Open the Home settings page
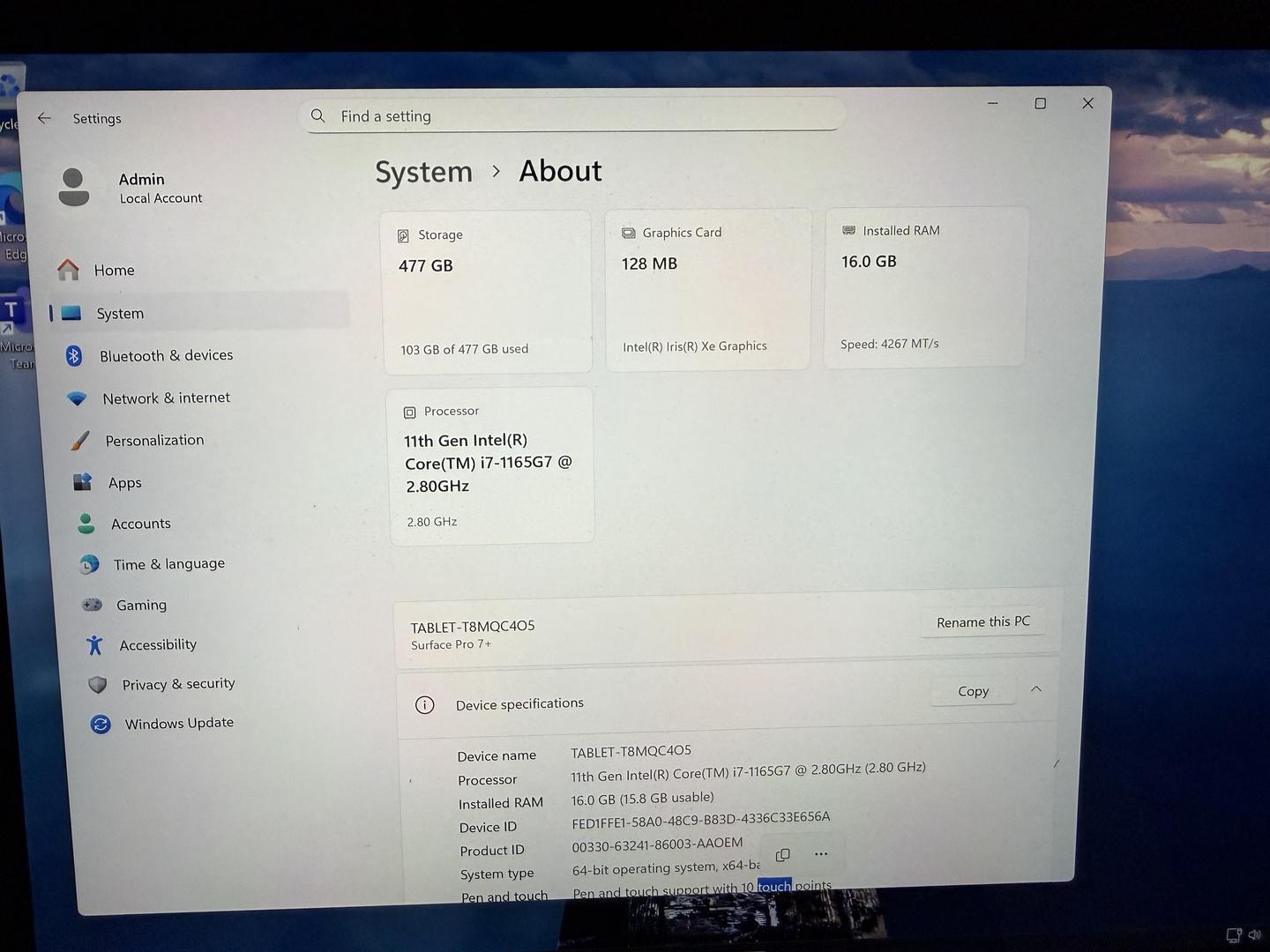The width and height of the screenshot is (1270, 952). (x=114, y=270)
